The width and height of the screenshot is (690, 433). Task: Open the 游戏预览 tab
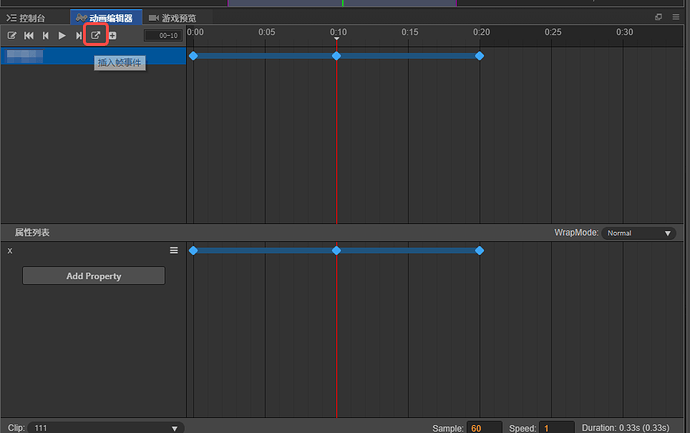coord(172,18)
